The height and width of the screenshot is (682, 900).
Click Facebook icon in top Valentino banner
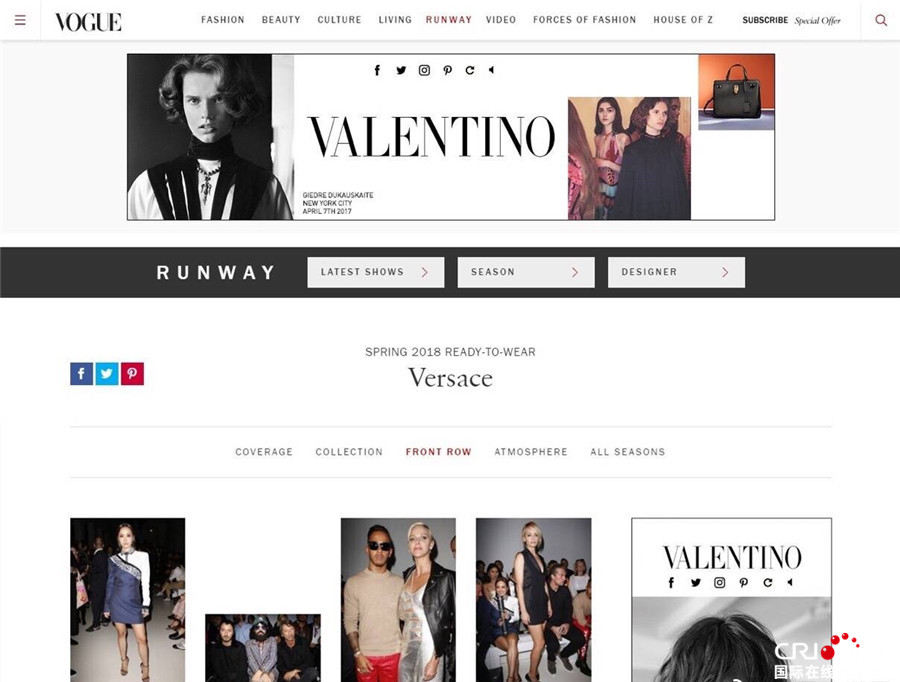pos(377,70)
